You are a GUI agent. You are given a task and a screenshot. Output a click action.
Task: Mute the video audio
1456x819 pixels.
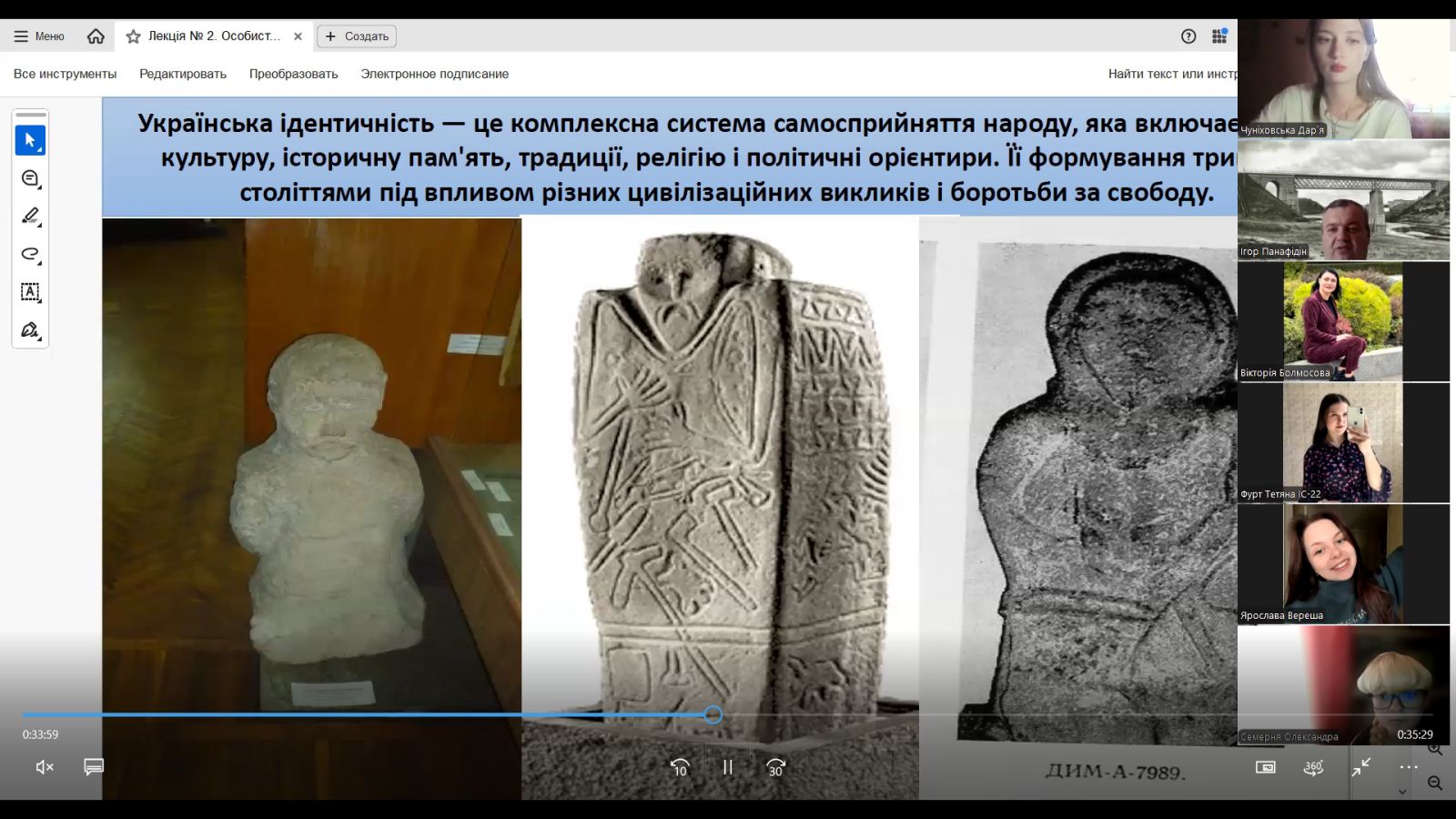click(x=44, y=767)
